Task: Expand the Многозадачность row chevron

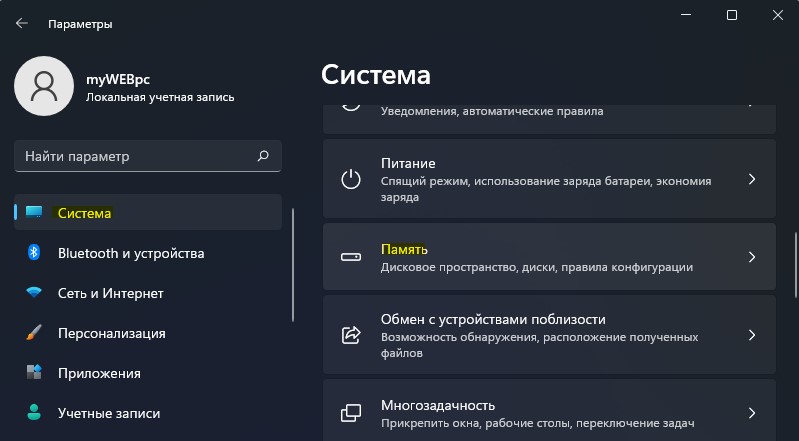Action: pos(752,412)
